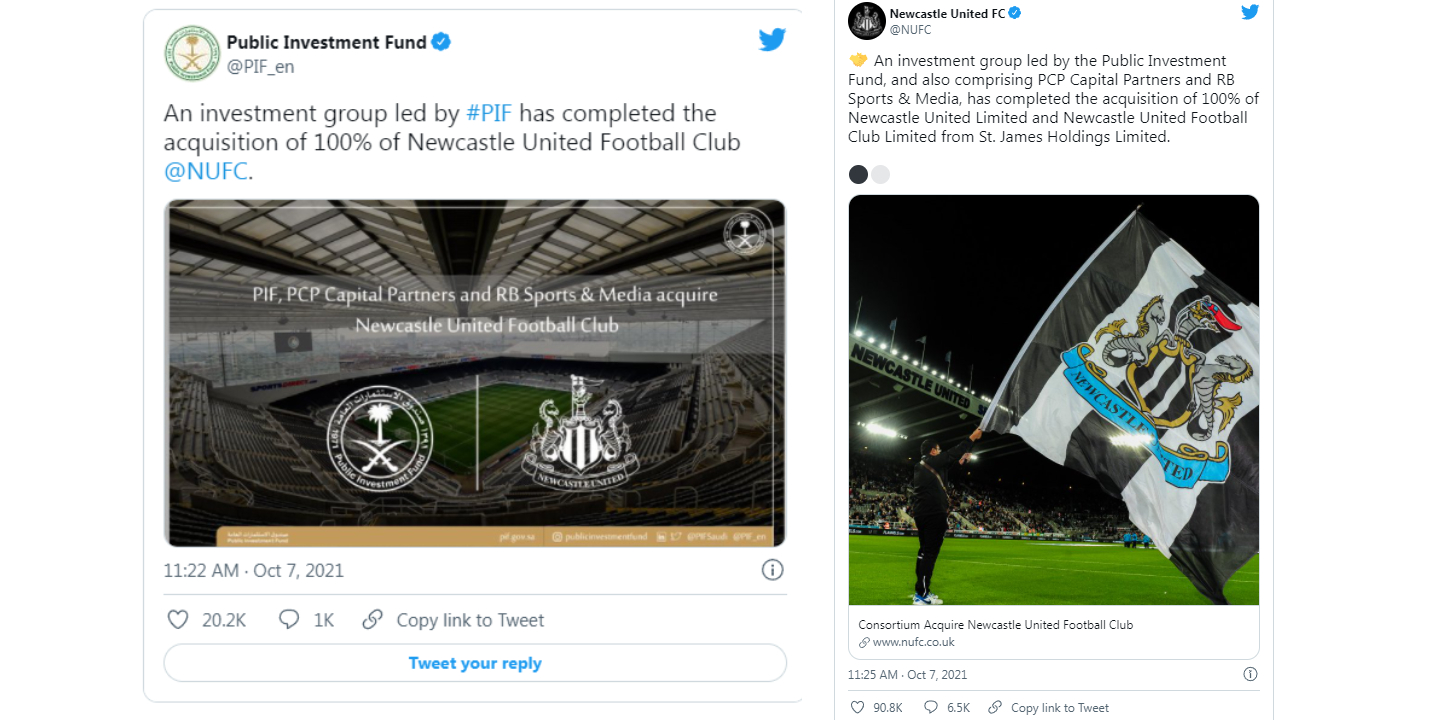
Task: Open the Public Investment Fund profile avatar
Action: [x=192, y=54]
